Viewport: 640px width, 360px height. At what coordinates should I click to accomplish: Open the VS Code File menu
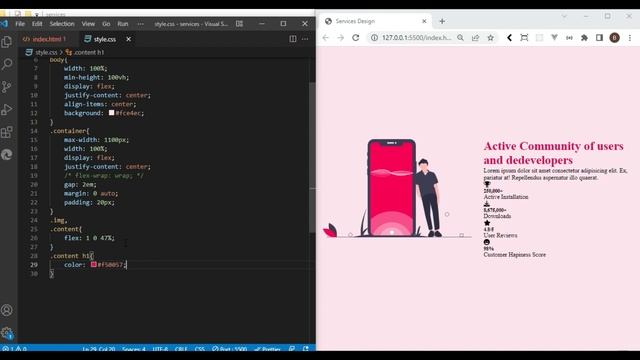pyautogui.click(x=20, y=24)
